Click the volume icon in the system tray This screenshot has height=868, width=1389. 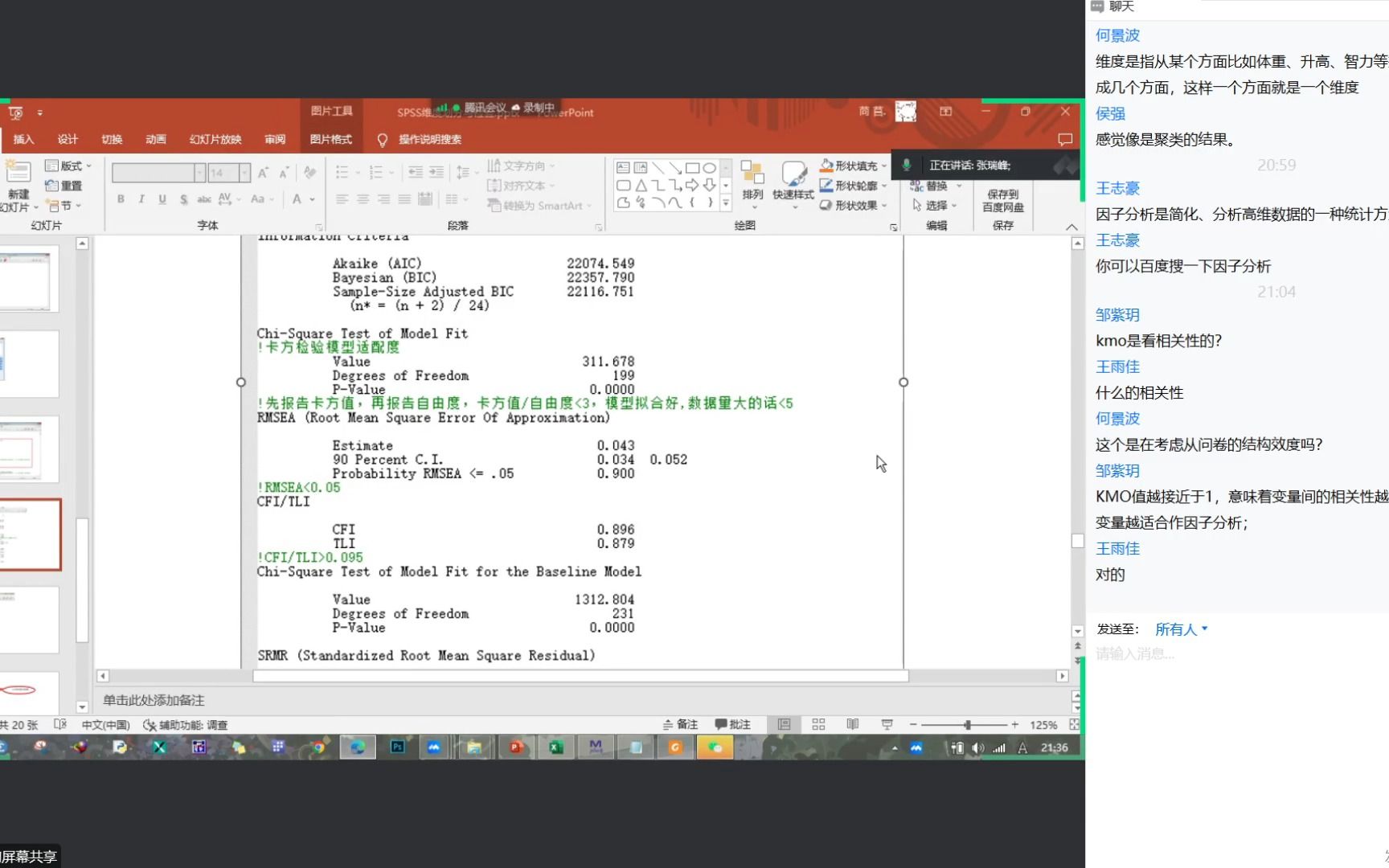click(x=978, y=747)
